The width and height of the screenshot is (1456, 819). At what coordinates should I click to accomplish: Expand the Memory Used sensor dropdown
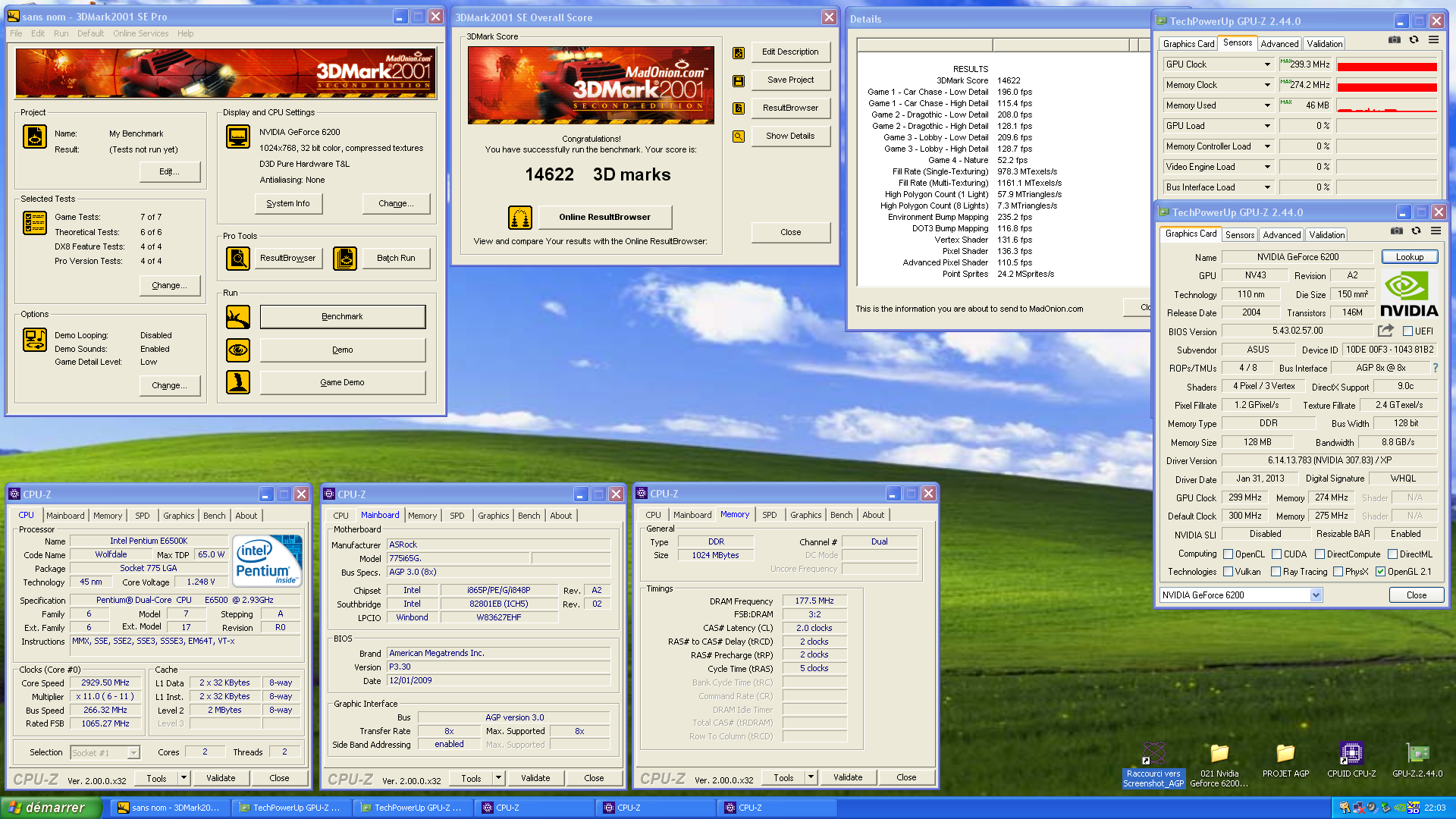coord(1267,105)
